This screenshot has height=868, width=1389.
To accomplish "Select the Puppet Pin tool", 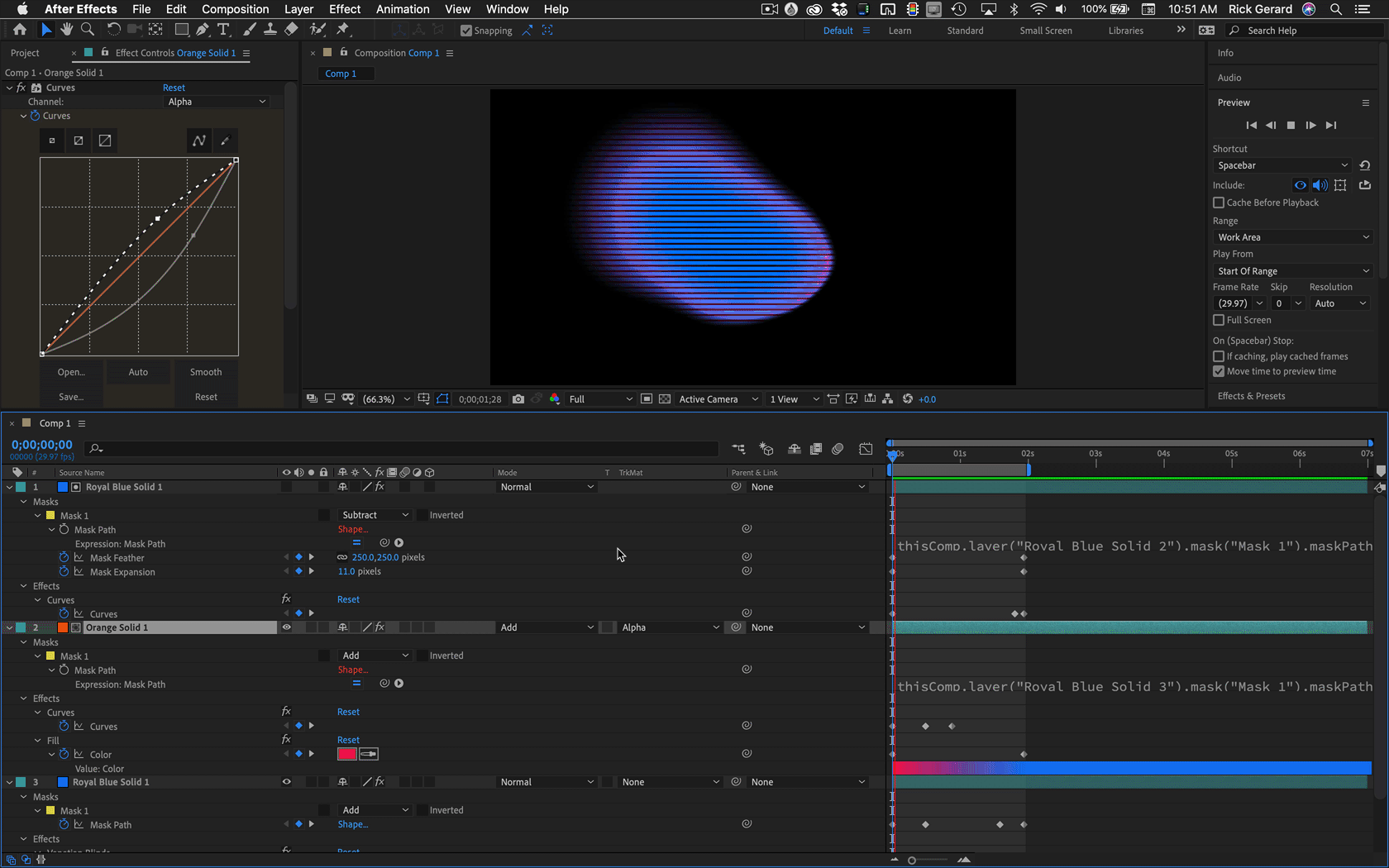I will click(343, 30).
